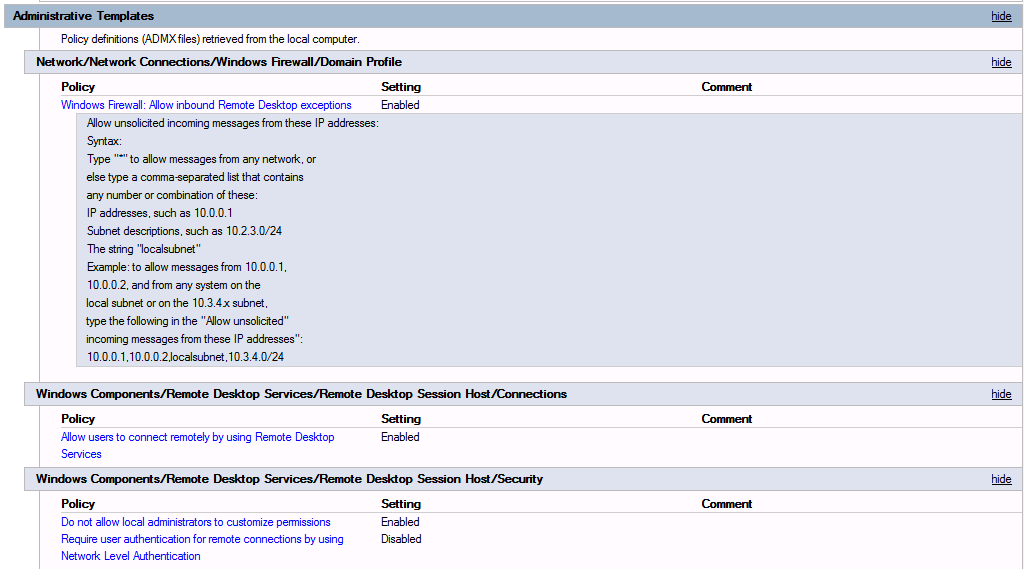Hide the Administrative Templates section
This screenshot has height=569, width=1024.
point(1001,16)
